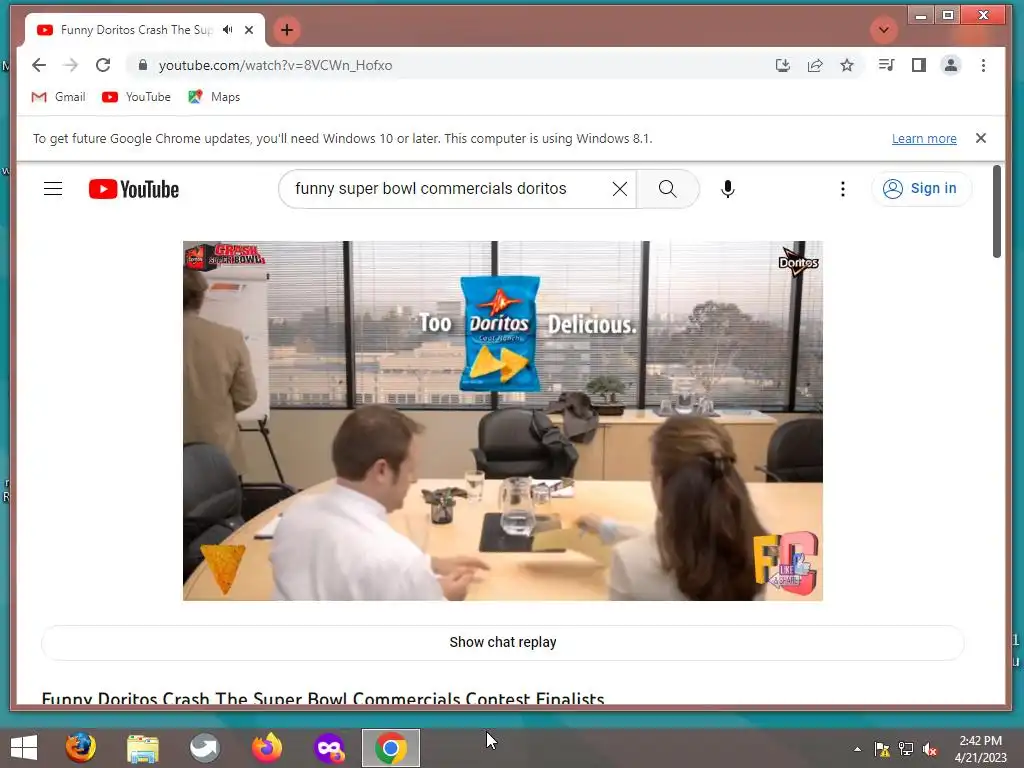Launch the gray bird taskbar app
Viewport: 1024px width, 768px height.
[x=204, y=748]
